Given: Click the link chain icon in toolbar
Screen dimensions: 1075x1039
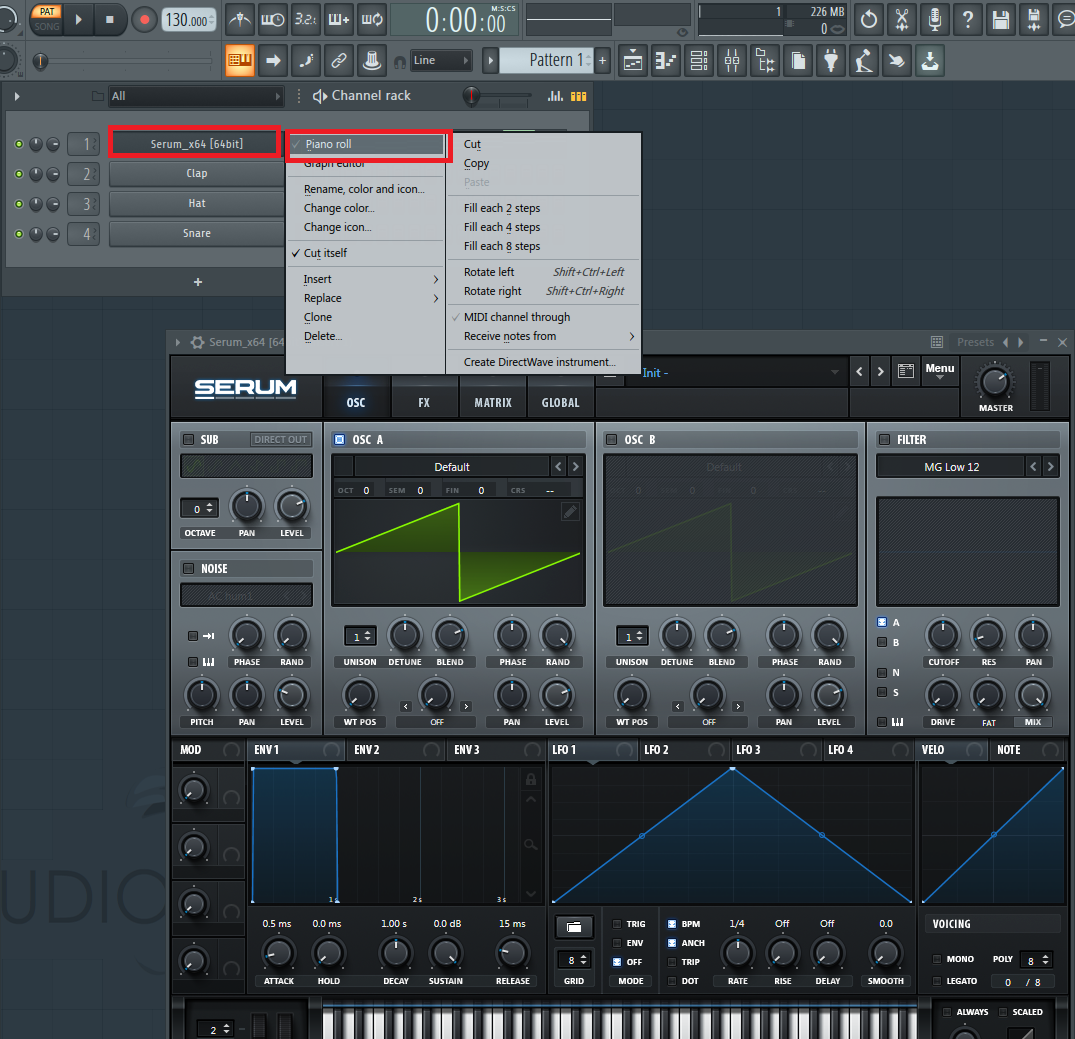Looking at the screenshot, I should (339, 60).
